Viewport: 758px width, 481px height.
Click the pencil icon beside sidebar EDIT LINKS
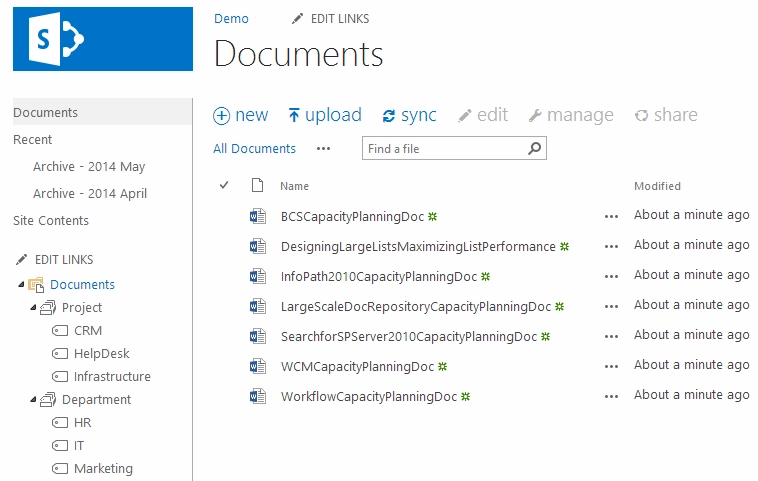(21, 260)
